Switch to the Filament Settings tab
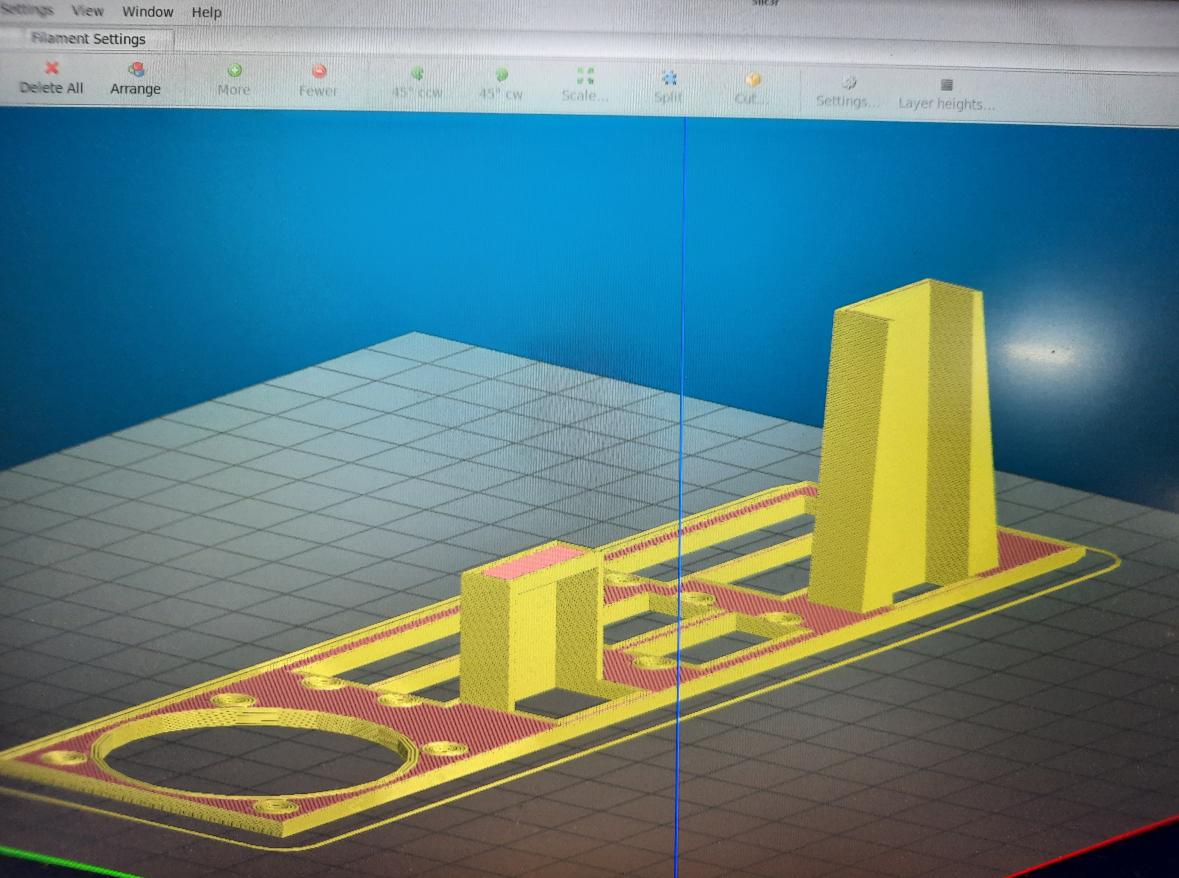The height and width of the screenshot is (878, 1179). 88,39
